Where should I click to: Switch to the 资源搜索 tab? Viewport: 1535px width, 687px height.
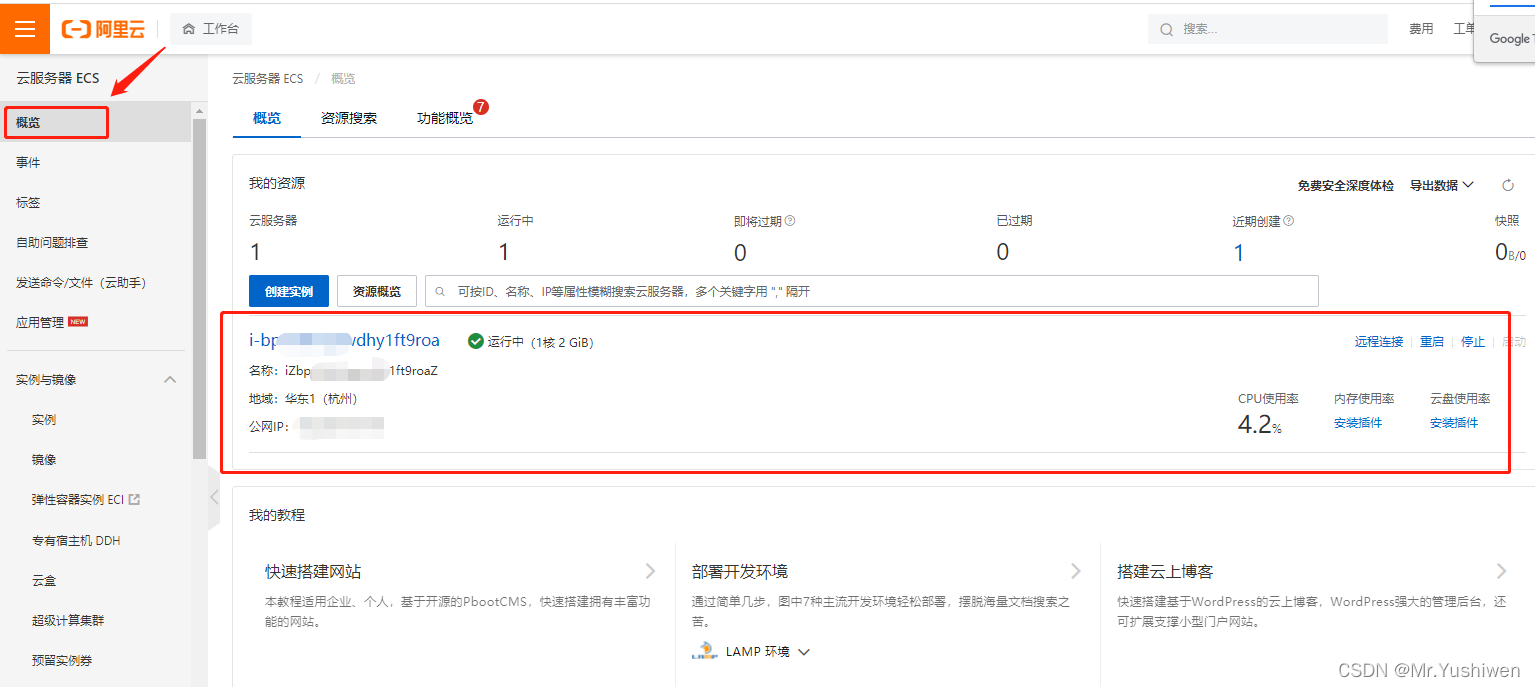pyautogui.click(x=348, y=118)
